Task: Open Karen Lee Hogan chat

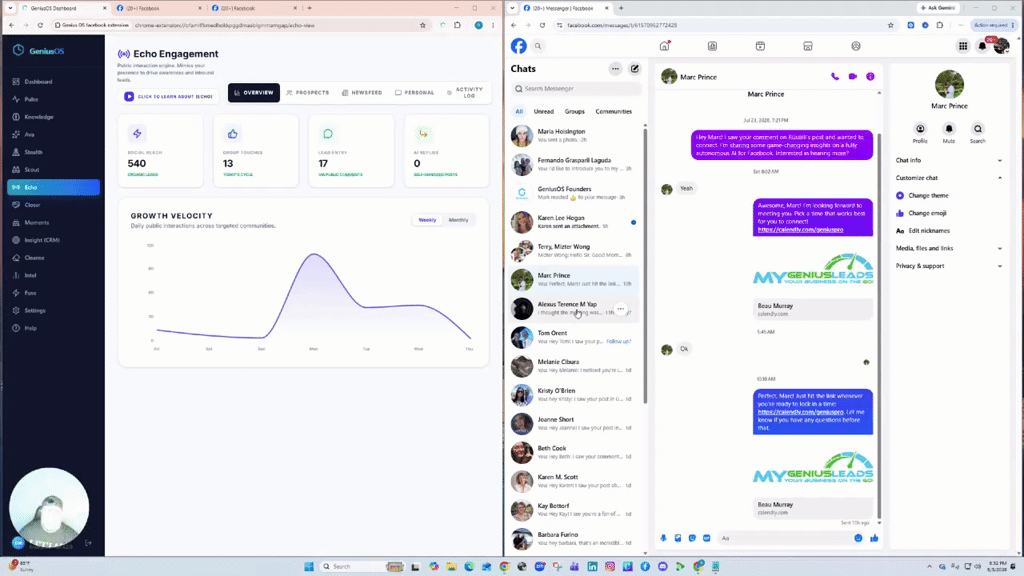Action: (575, 222)
